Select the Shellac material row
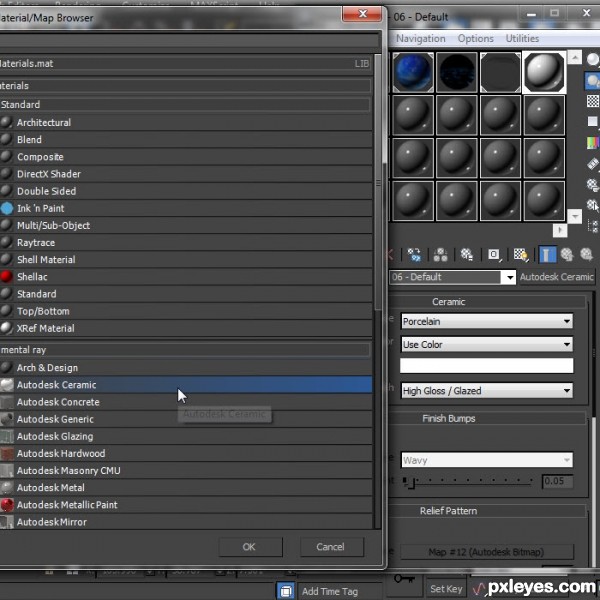 click(186, 277)
